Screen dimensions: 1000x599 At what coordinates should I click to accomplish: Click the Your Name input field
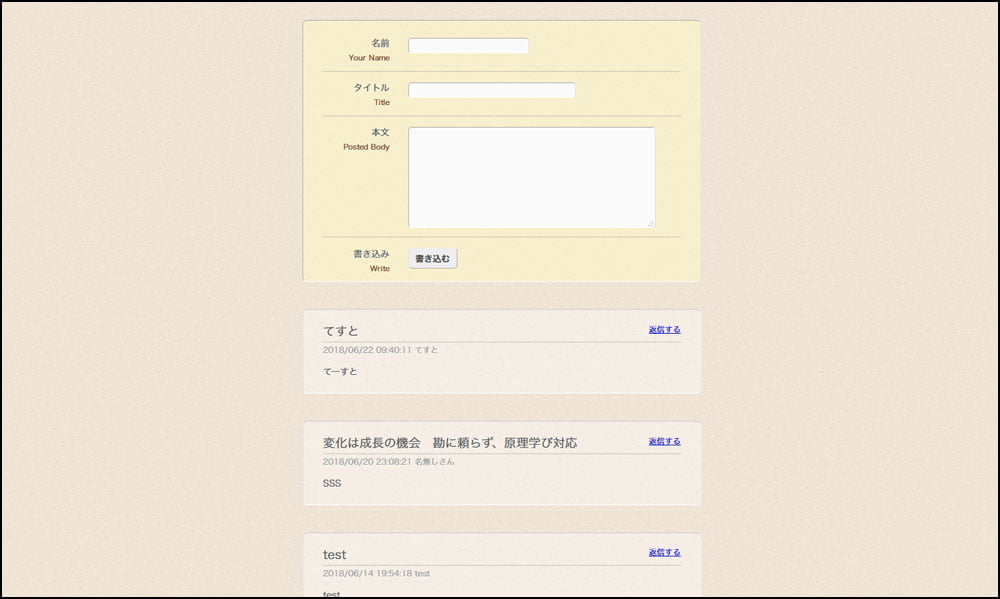pos(468,46)
